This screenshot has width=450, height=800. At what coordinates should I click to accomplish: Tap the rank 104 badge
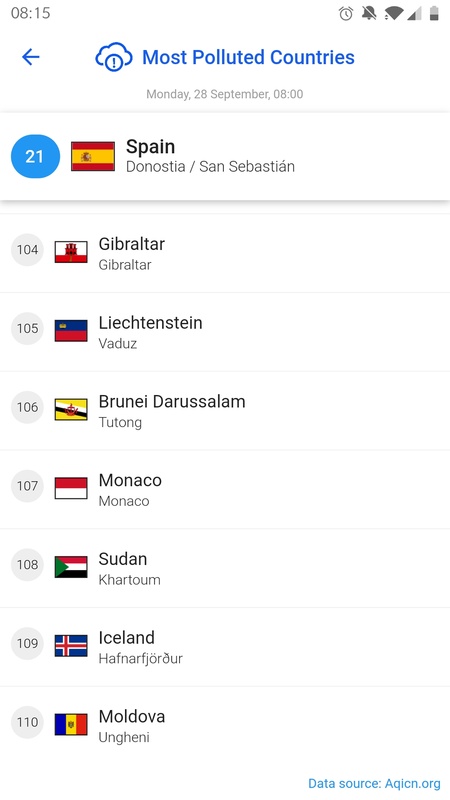(x=27, y=249)
